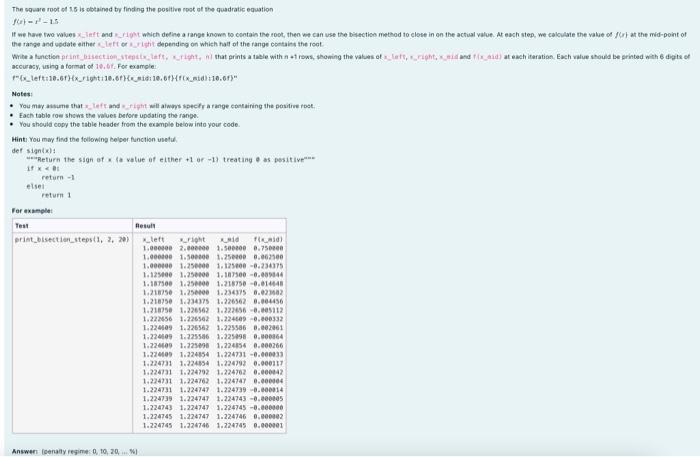This screenshot has height=457, width=700.
Task: Click the pink "10.6f" format code
Action: (x=105, y=66)
